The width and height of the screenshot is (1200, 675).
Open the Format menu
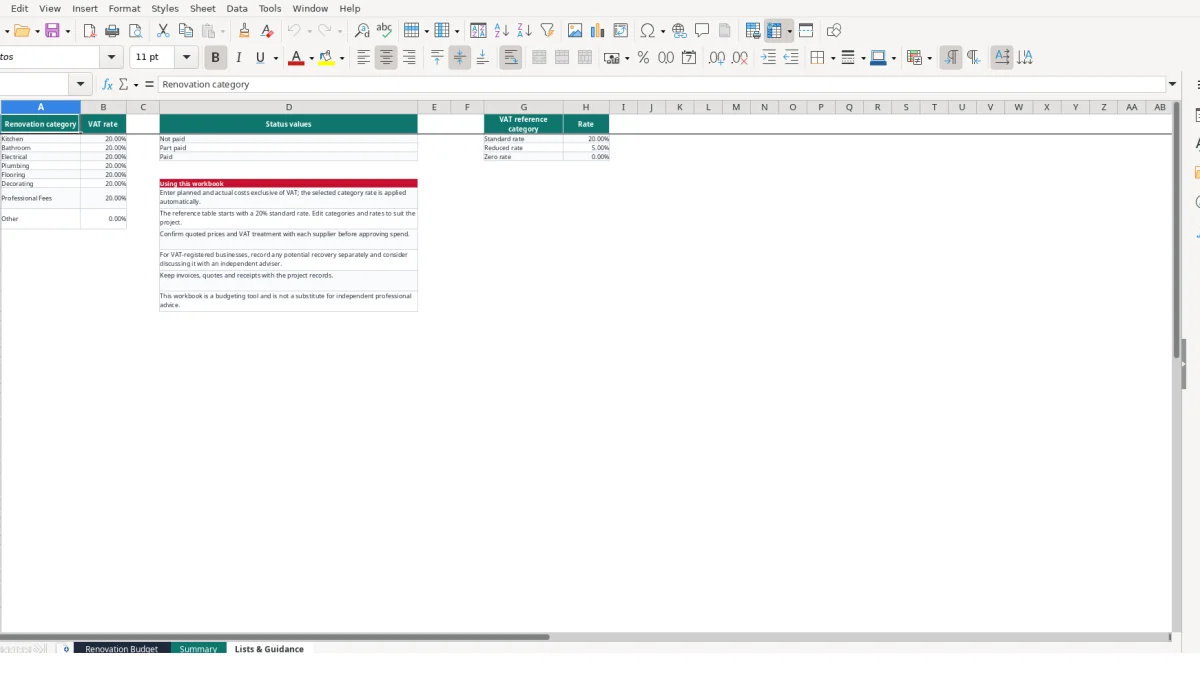(x=125, y=8)
